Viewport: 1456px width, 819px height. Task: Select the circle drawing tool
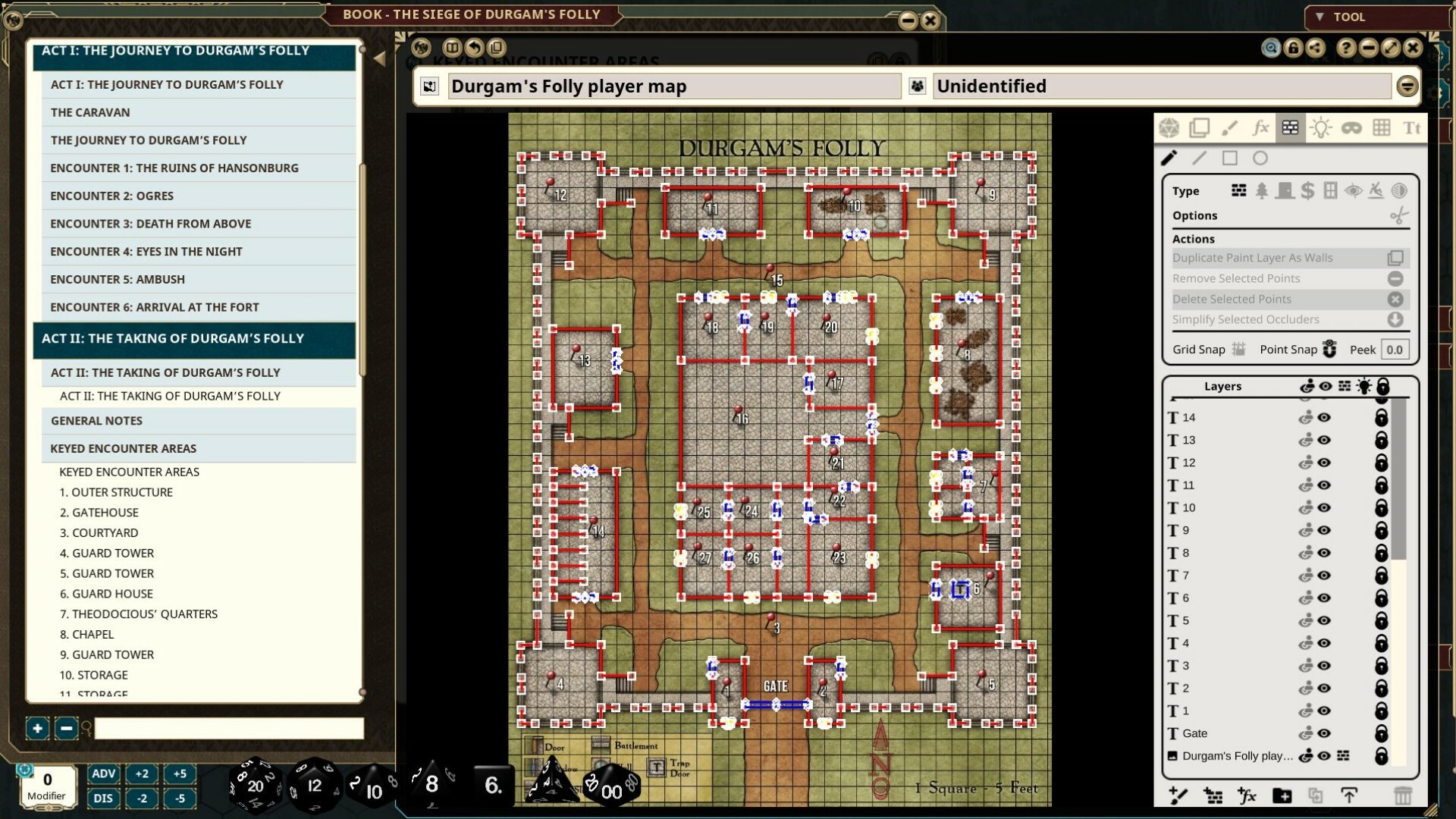[x=1261, y=158]
